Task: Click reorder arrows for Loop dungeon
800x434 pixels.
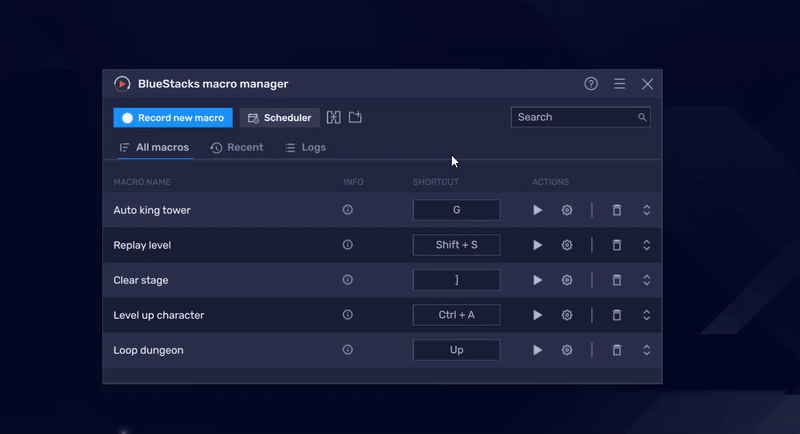Action: click(647, 350)
